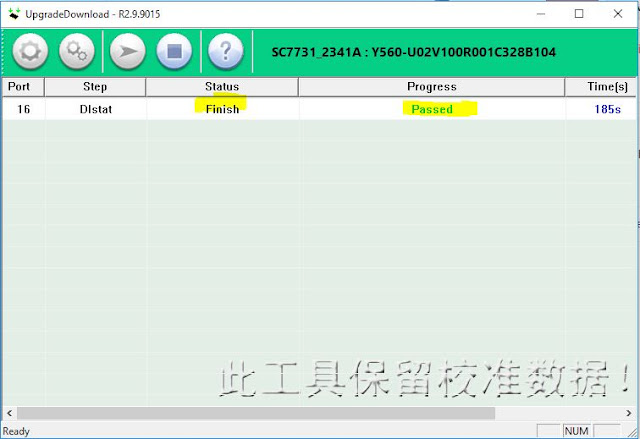Click Ready status bar text
Image resolution: width=640 pixels, height=439 pixels.
pos(16,431)
